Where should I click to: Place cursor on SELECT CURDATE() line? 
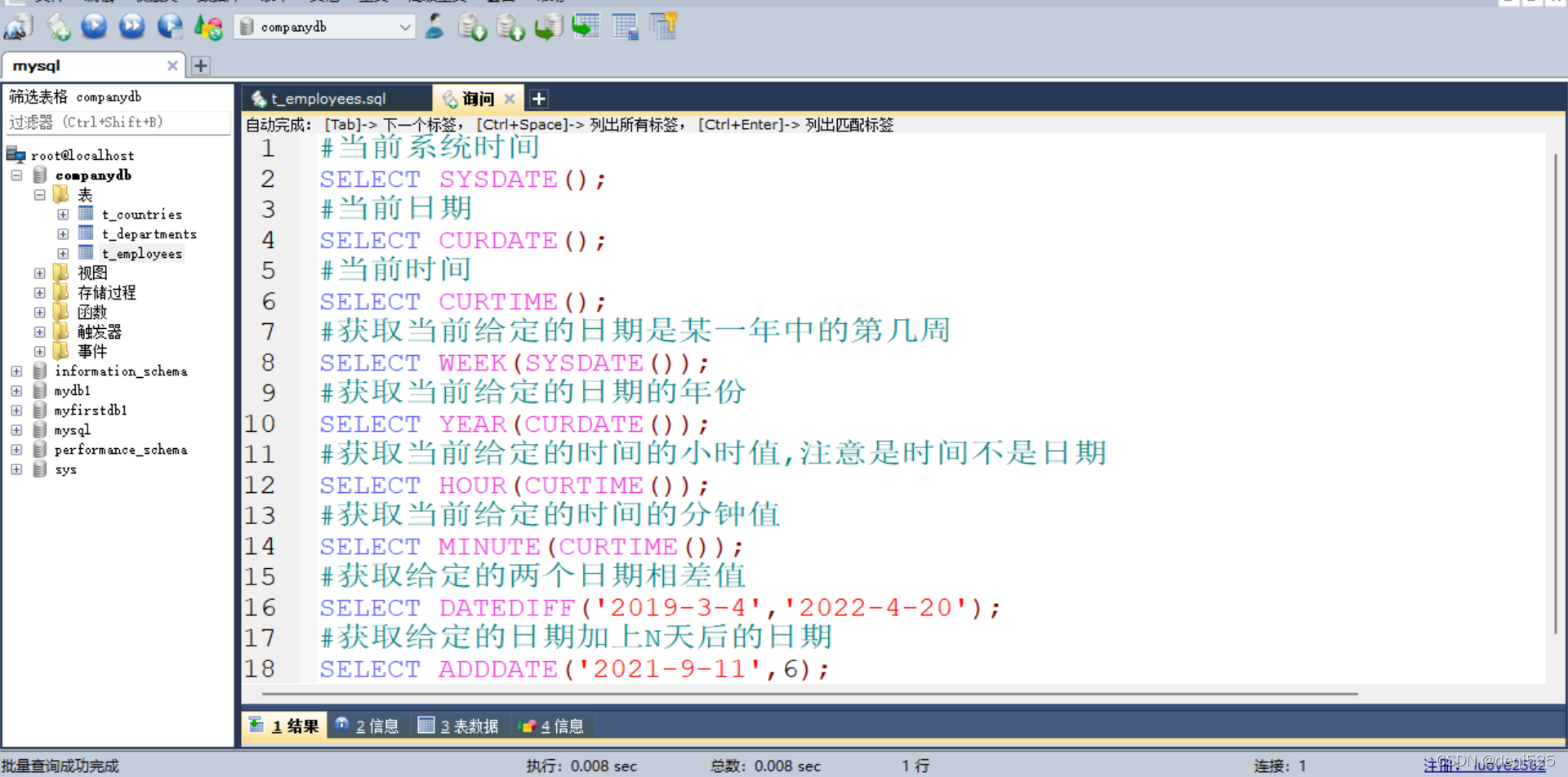point(463,241)
